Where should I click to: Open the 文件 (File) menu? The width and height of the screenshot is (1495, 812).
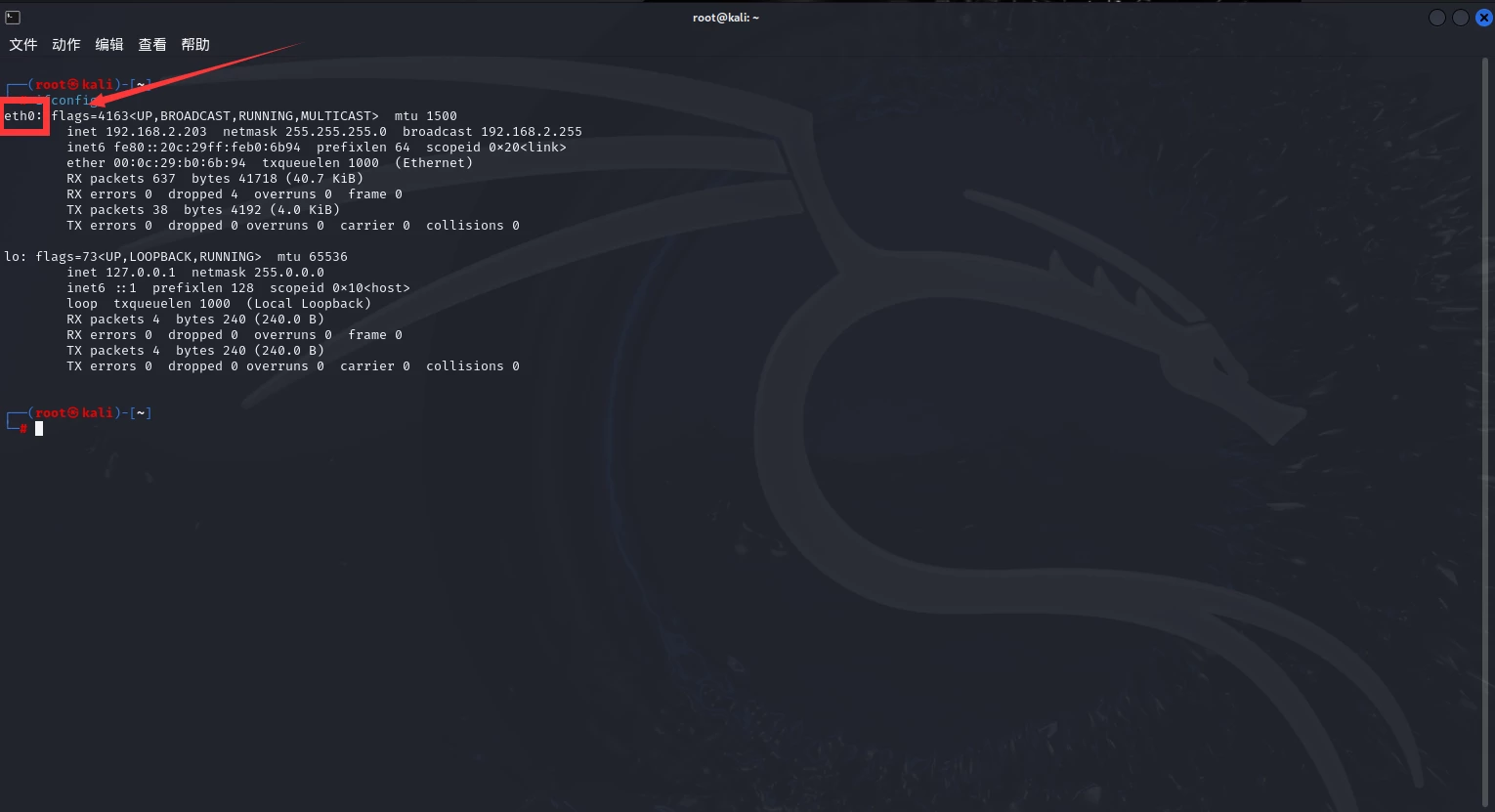[22, 45]
